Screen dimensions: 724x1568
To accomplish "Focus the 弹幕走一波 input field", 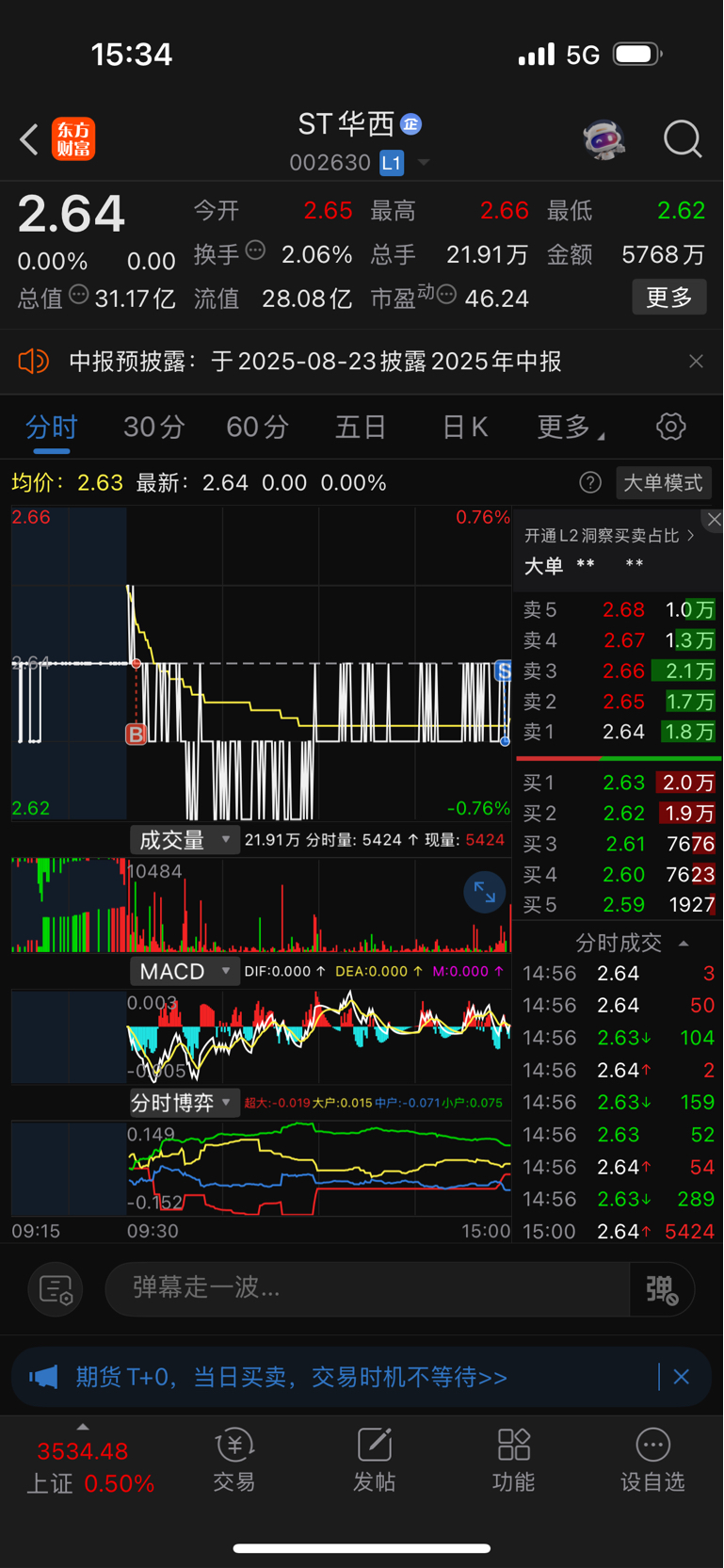I will tap(367, 1288).
